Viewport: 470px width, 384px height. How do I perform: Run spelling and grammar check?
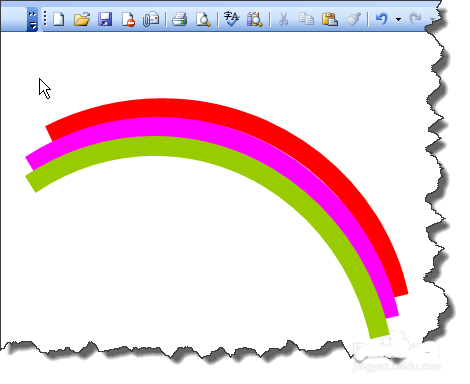pyautogui.click(x=231, y=19)
